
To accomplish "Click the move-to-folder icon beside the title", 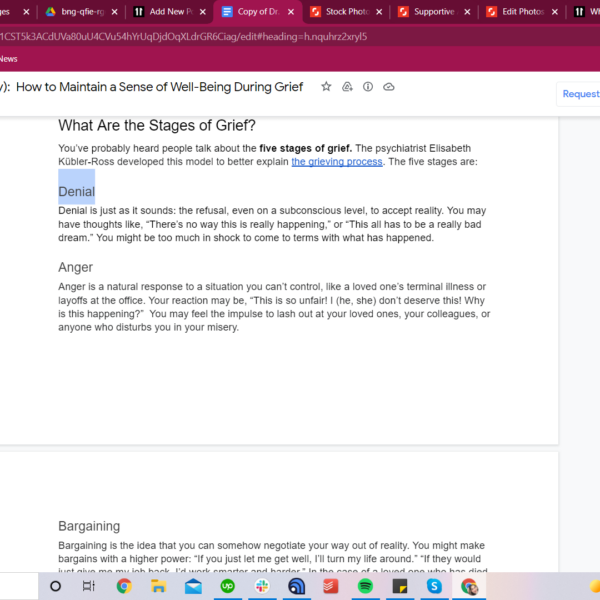I will (x=347, y=87).
